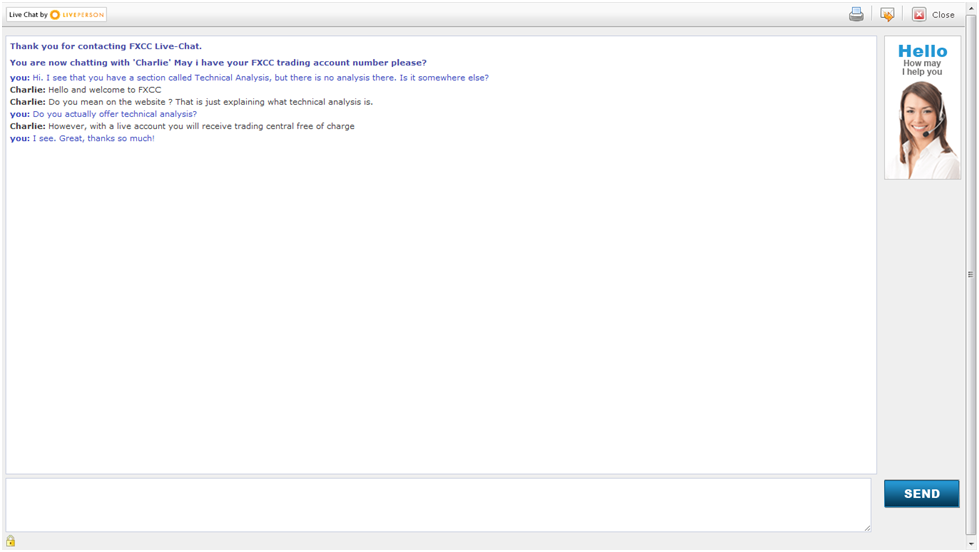Click the 'I see. Great, thanks so much!' message
Image resolution: width=979 pixels, height=552 pixels.
point(82,139)
